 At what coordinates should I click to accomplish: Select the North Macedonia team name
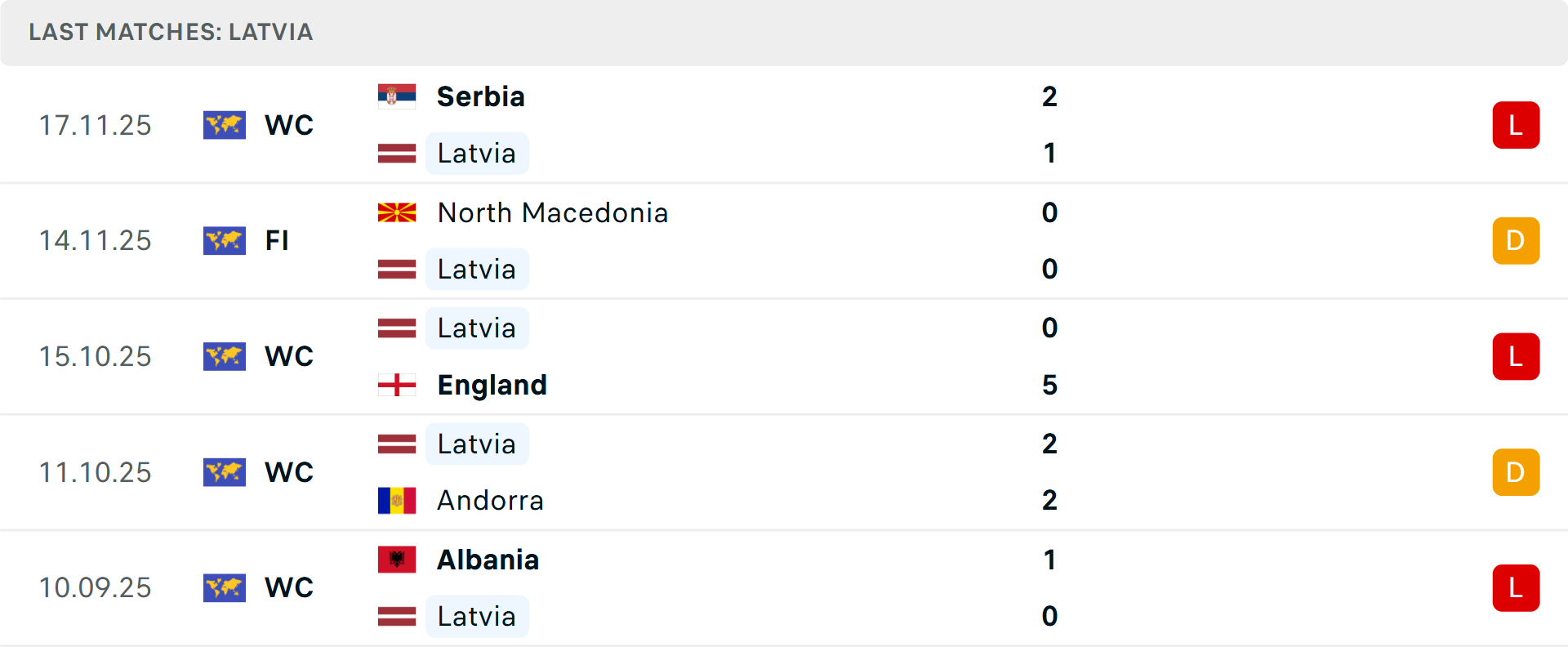[x=553, y=212]
